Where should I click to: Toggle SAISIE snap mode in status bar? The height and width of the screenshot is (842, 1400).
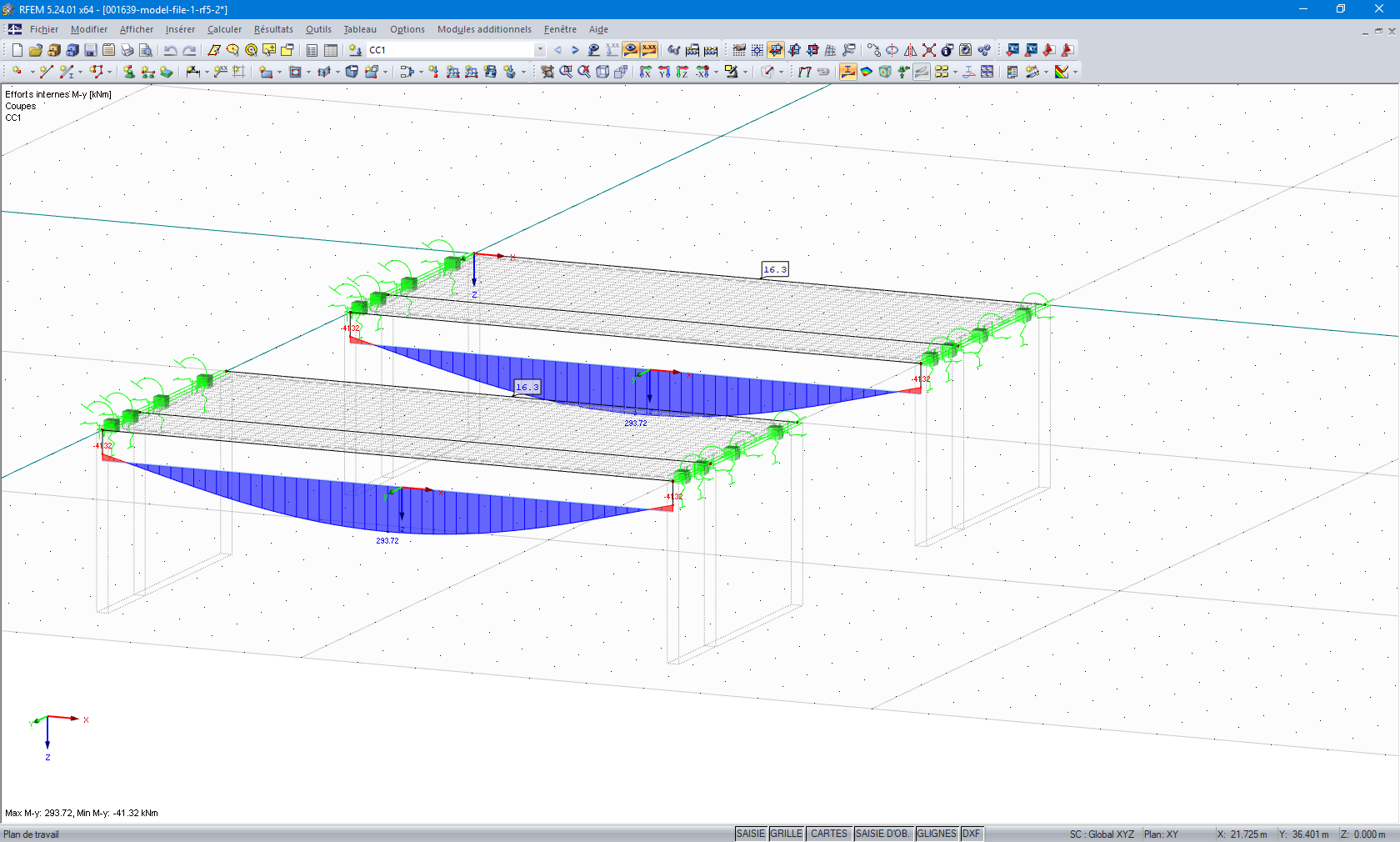(x=751, y=834)
